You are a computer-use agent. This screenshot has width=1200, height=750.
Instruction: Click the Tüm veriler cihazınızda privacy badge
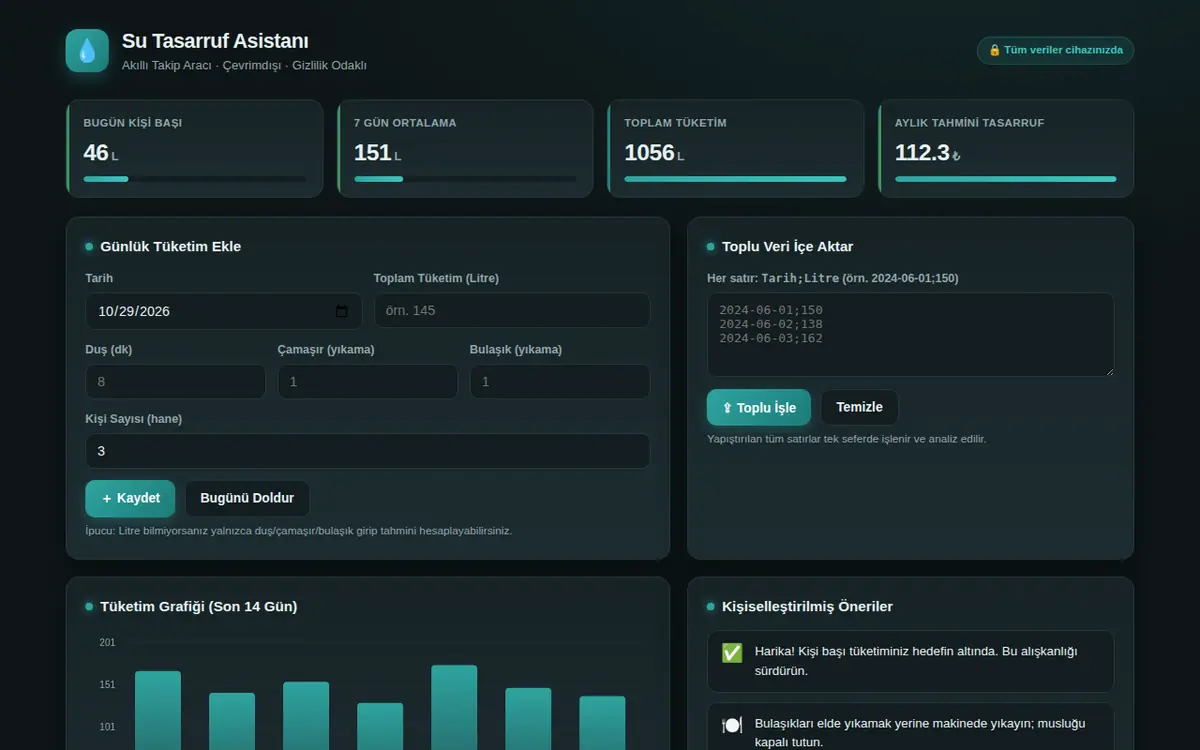1055,50
